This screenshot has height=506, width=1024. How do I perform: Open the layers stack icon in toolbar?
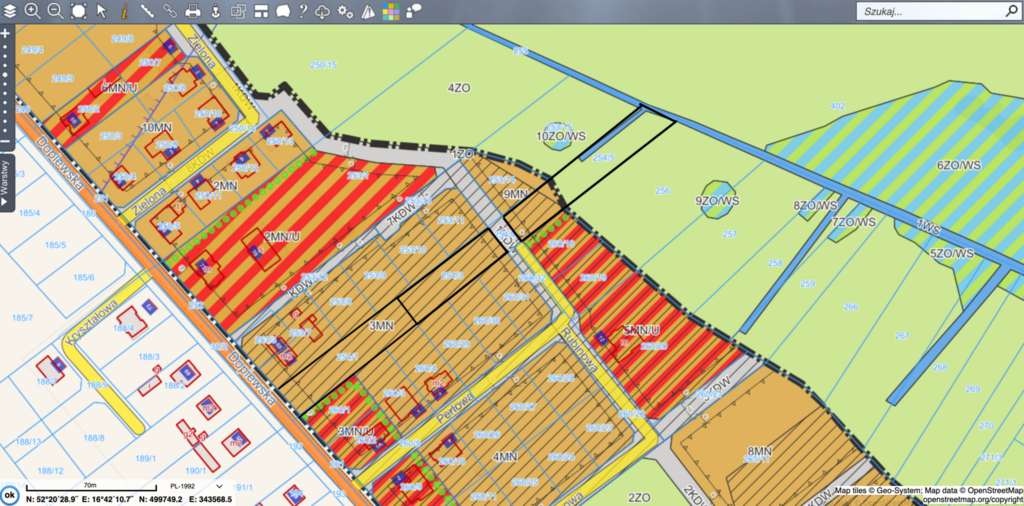pyautogui.click(x=9, y=11)
